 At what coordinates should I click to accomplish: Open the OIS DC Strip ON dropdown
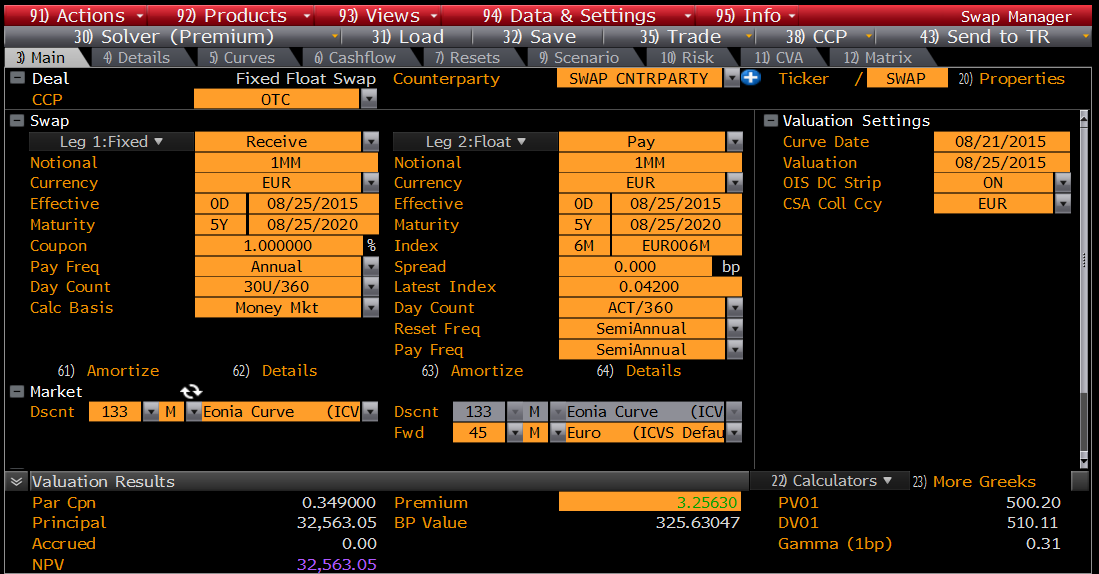[x=1062, y=183]
